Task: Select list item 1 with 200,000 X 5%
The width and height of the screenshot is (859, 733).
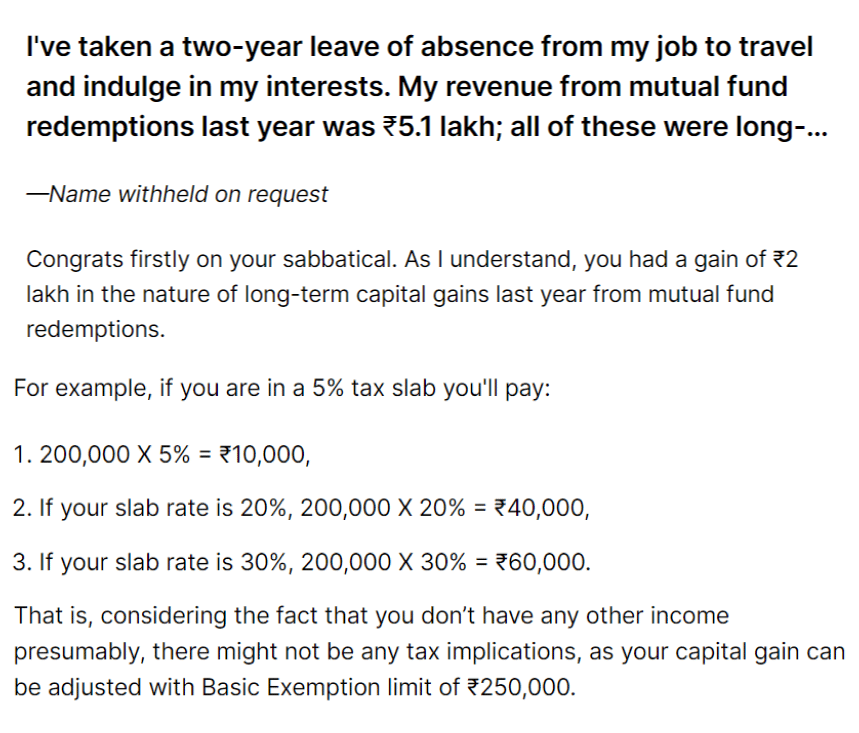Action: point(162,455)
